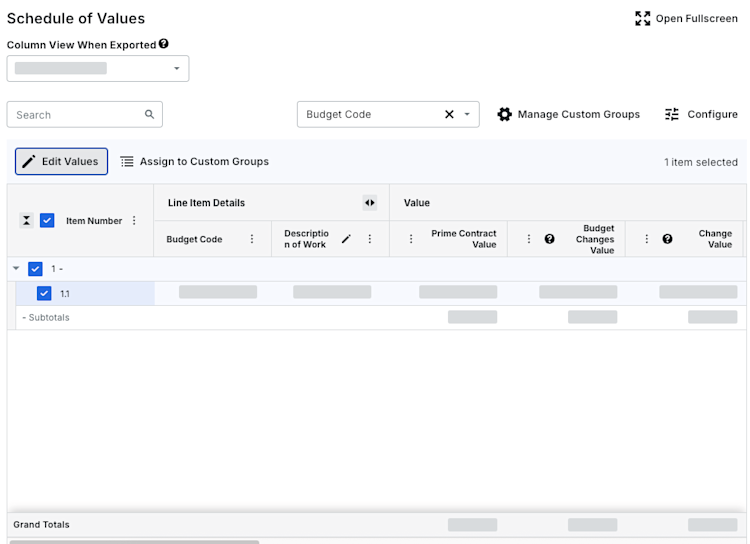Expand the Budget Code group-by dropdown arrow

click(467, 114)
